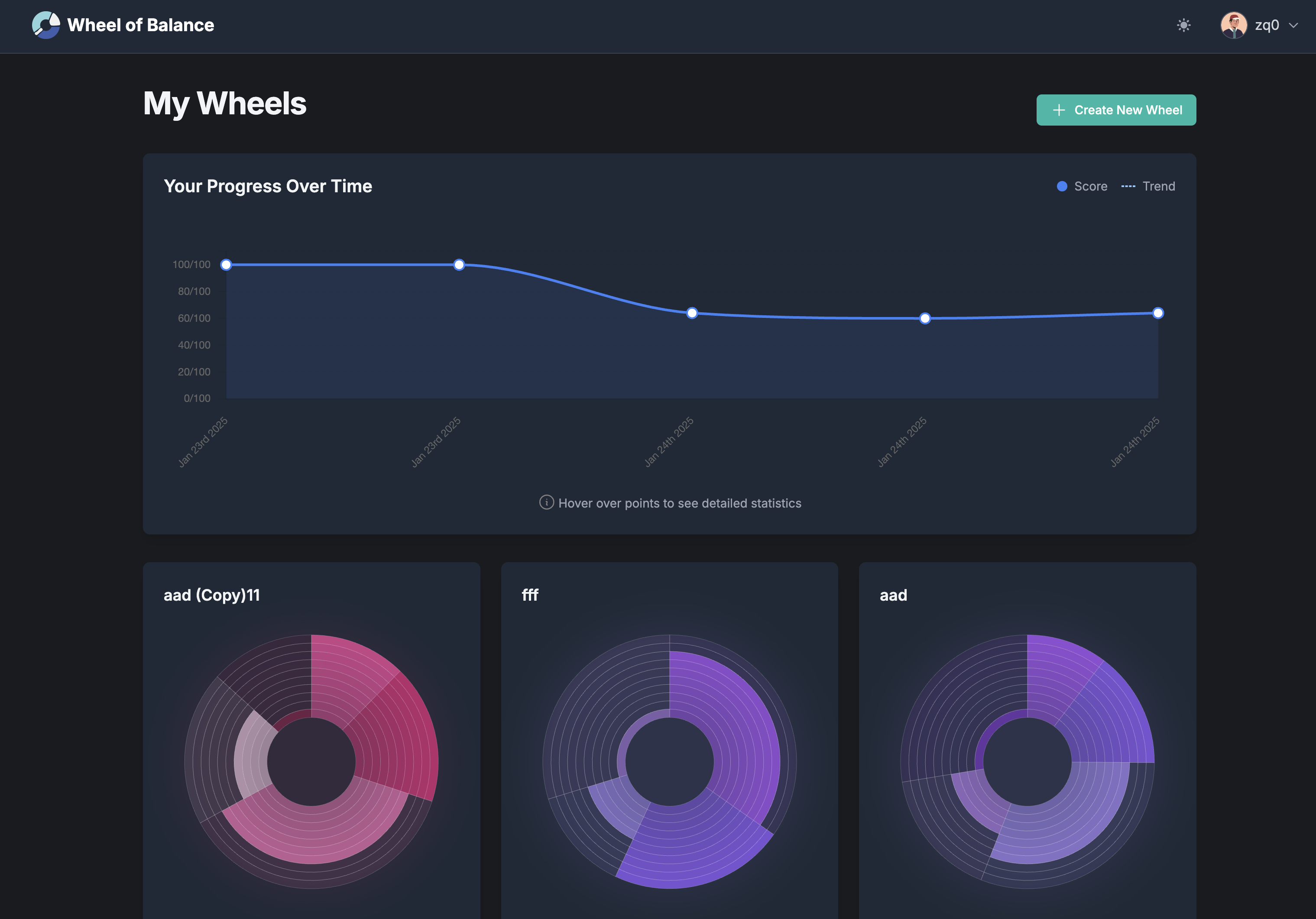Viewport: 1316px width, 919px height.
Task: Click the user avatar in the header
Action: pyautogui.click(x=1233, y=25)
